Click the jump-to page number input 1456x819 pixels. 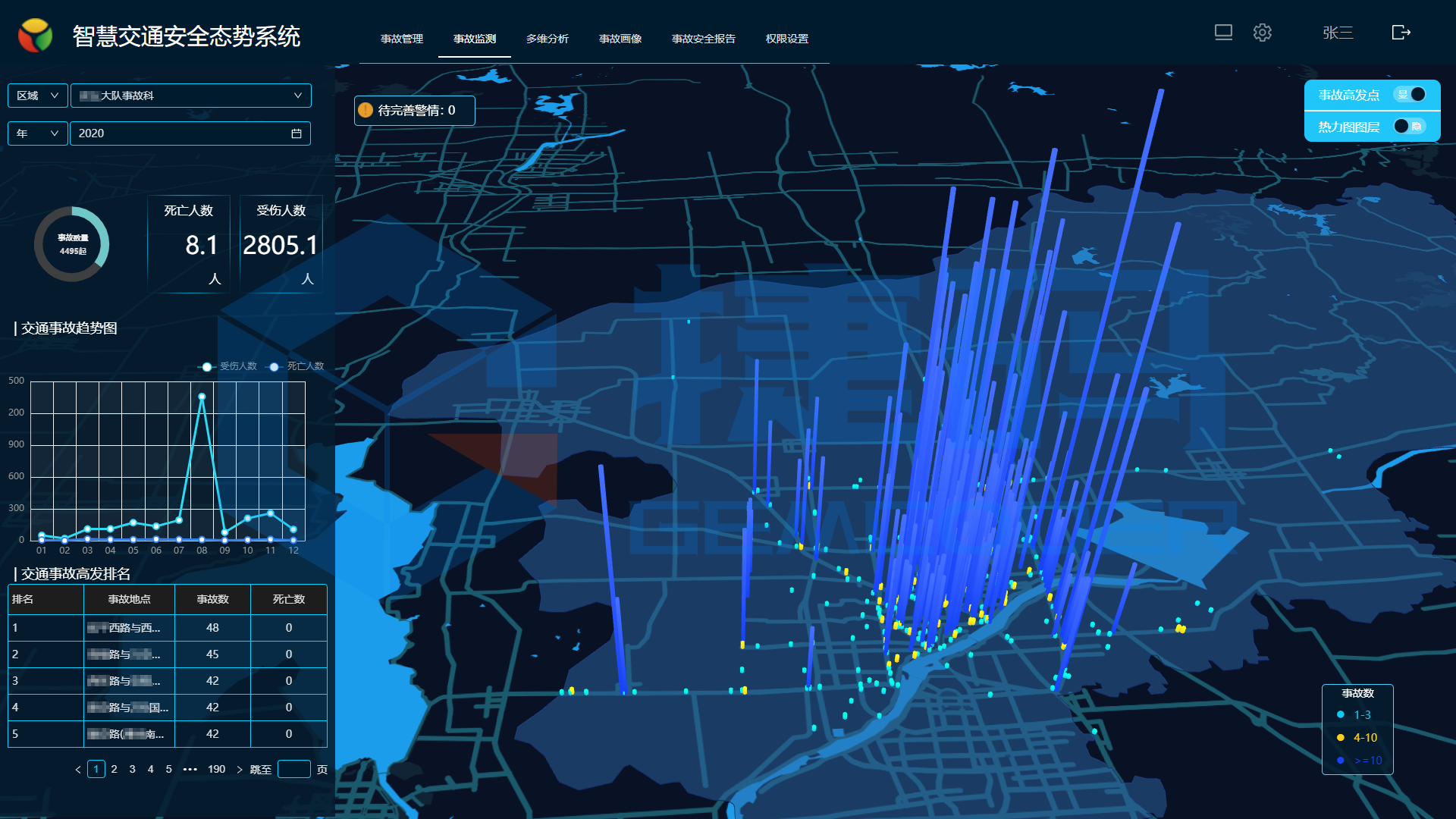pos(293,769)
